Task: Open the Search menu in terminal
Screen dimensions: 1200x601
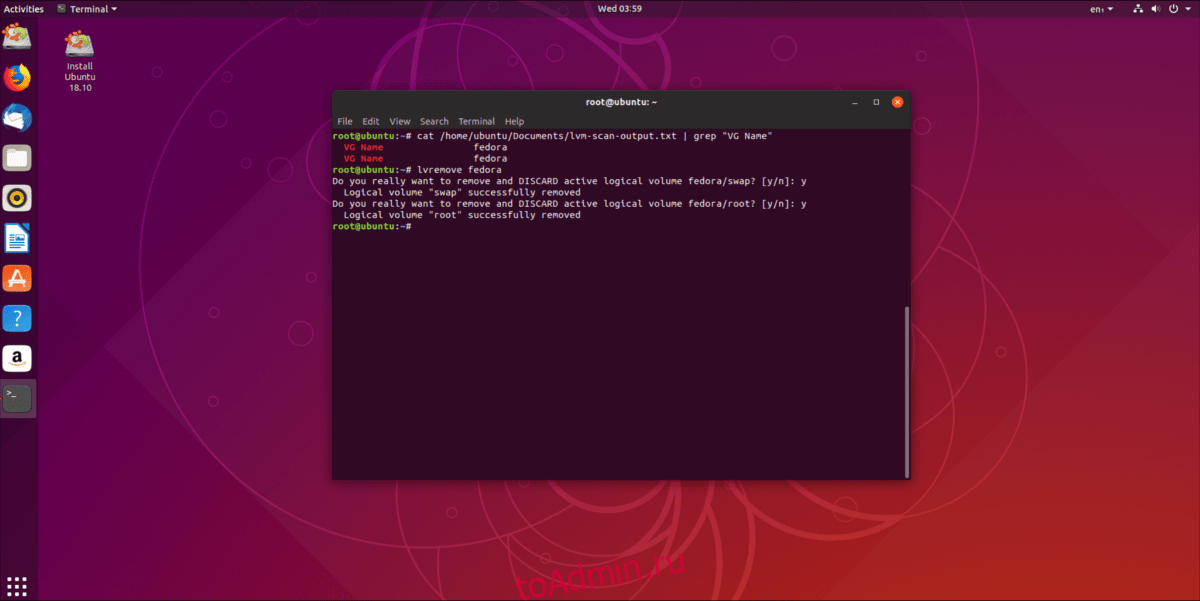Action: coord(434,121)
